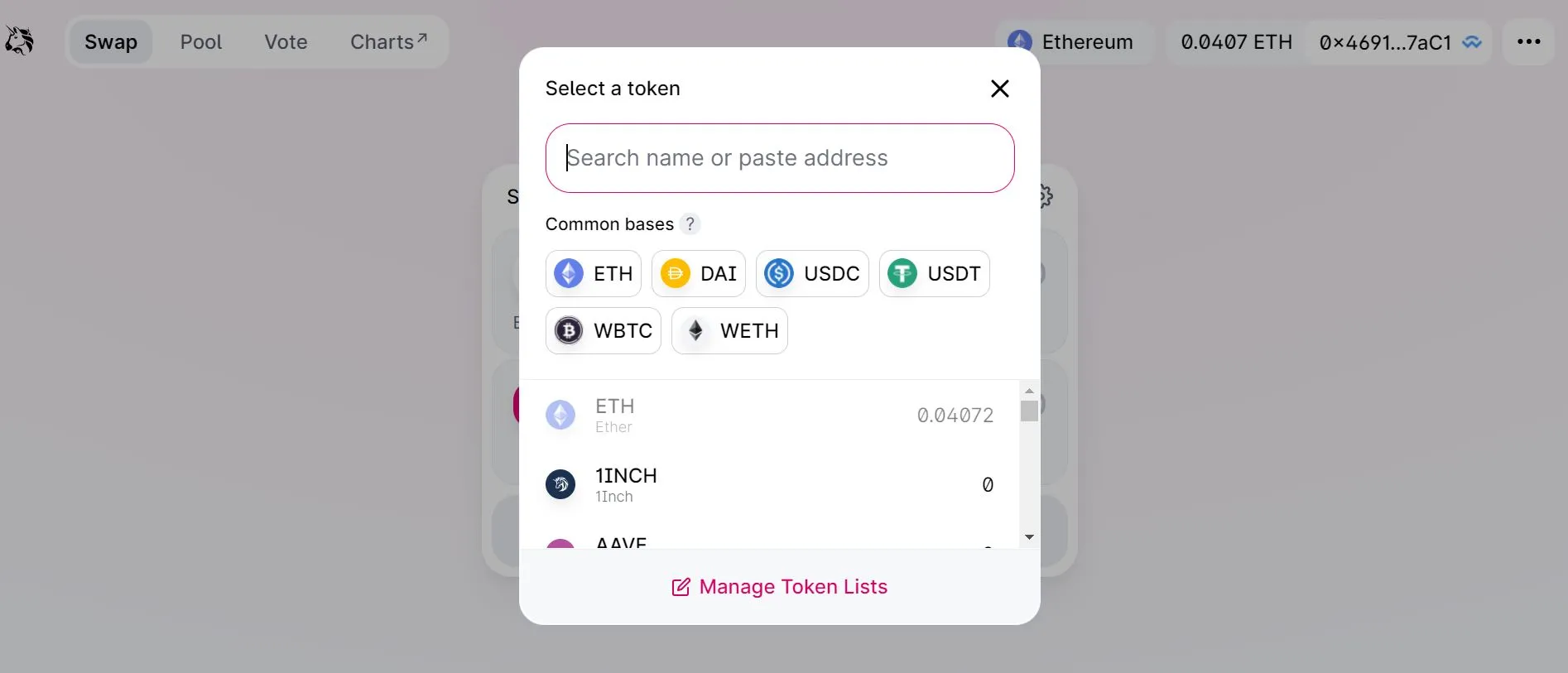Open the Charts external link
Screen dimensions: 1568x673
tap(389, 42)
